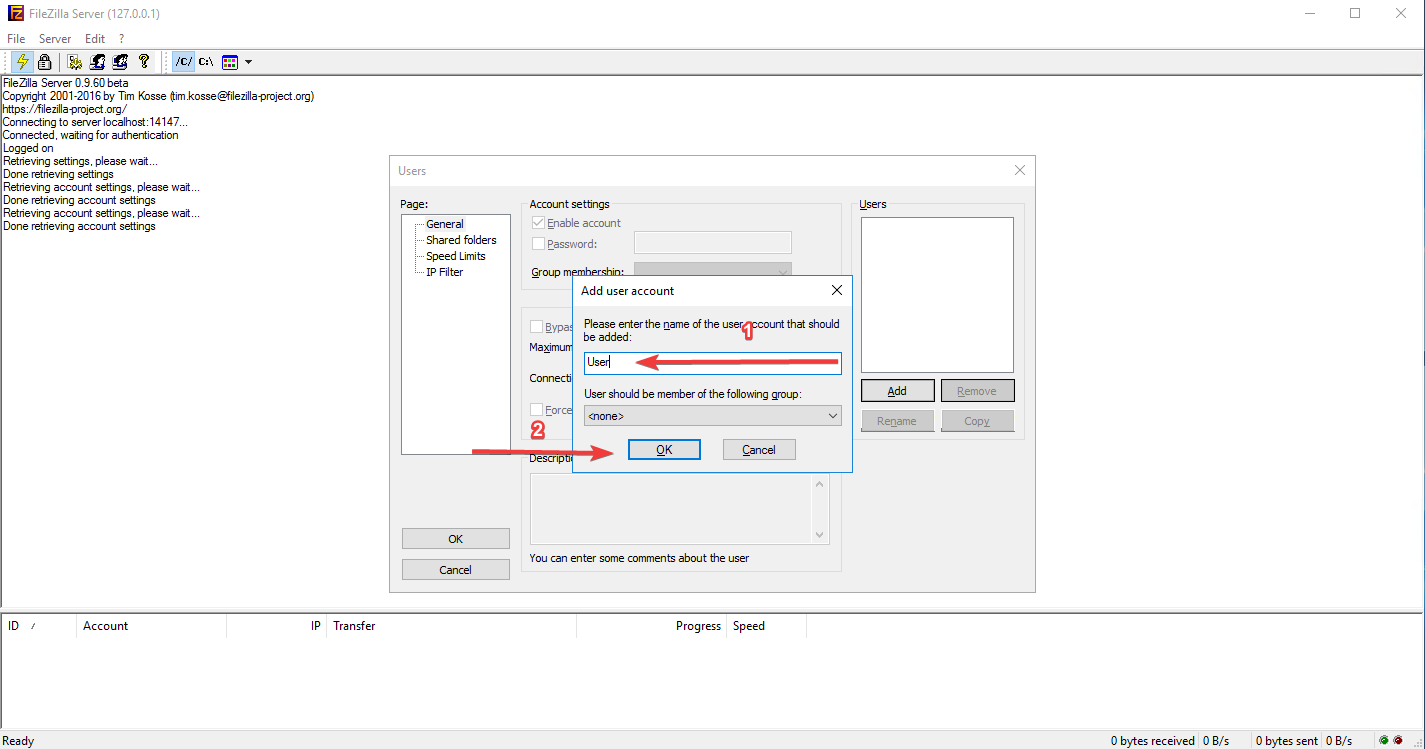1425x749 pixels.
Task: Click the 'Ready' status bar text
Action: click(19, 741)
